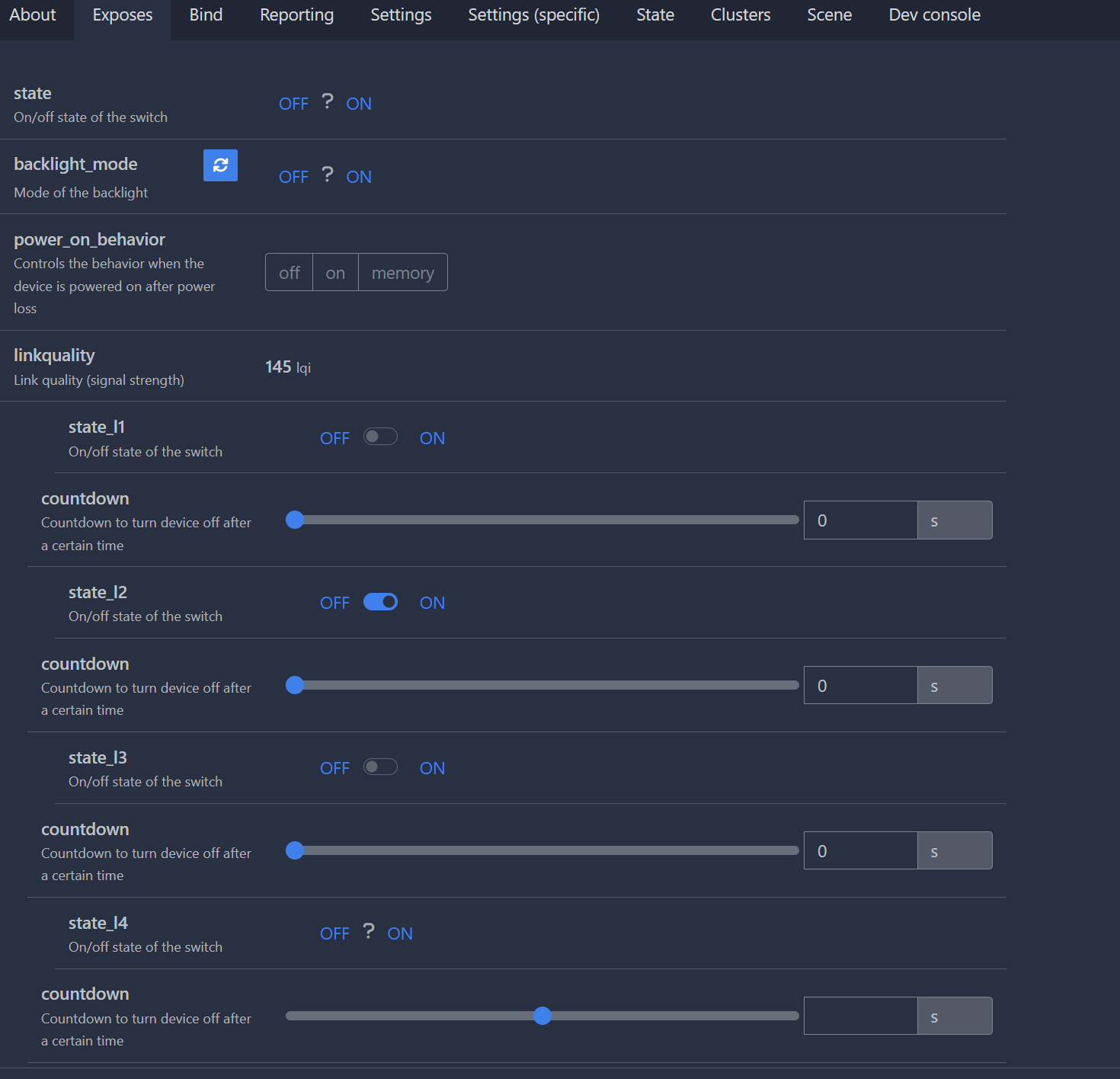Set power_on_behavior to memory
1120x1079 pixels.
402,272
